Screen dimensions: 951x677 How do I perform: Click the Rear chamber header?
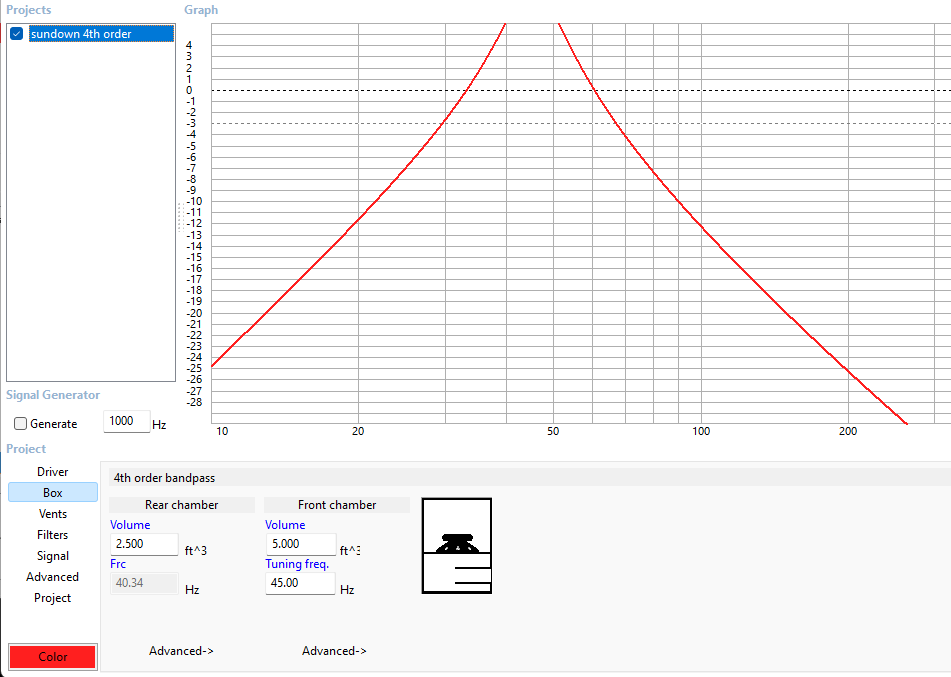coord(181,505)
